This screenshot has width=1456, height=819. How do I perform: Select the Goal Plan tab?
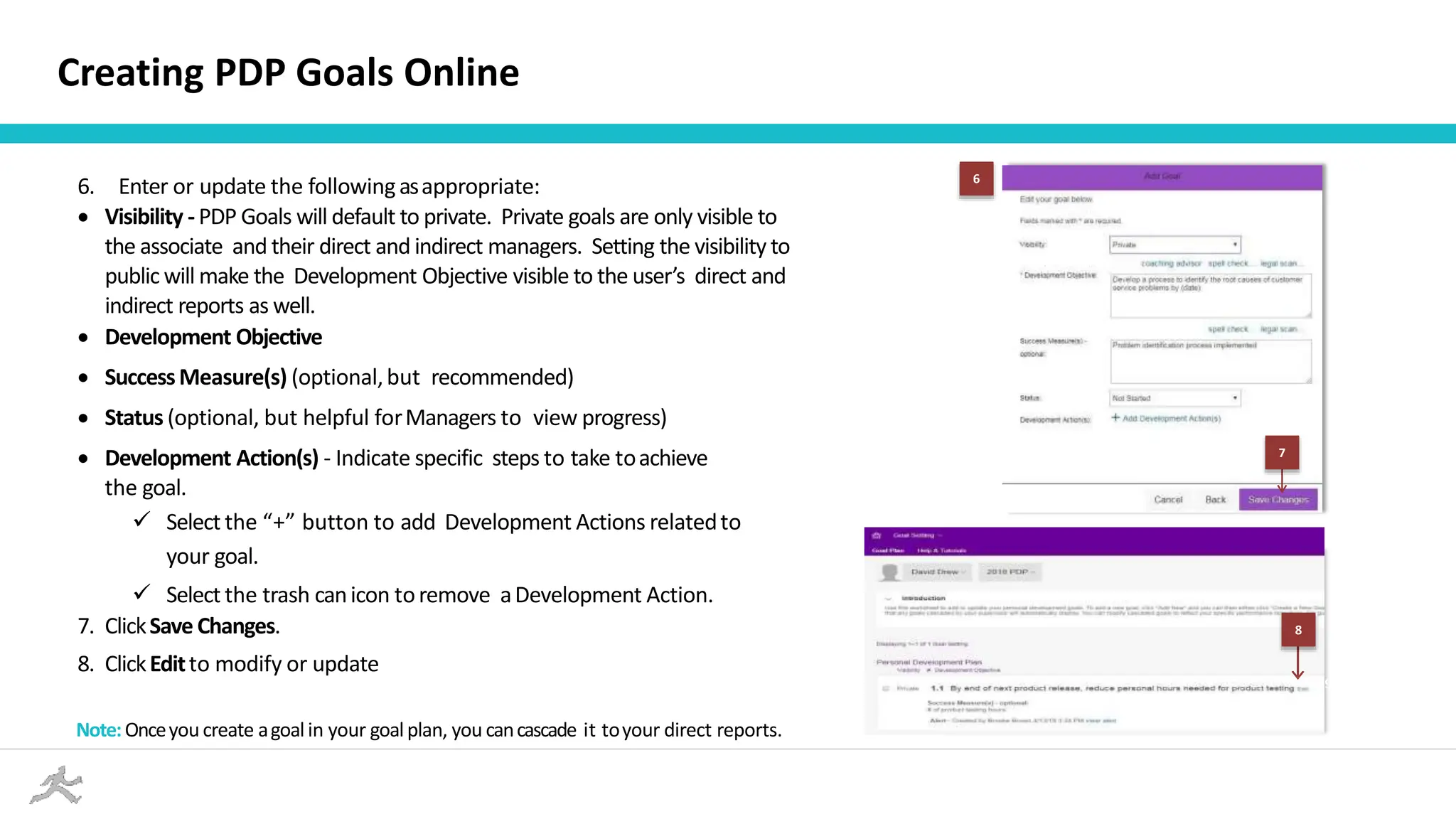887,550
